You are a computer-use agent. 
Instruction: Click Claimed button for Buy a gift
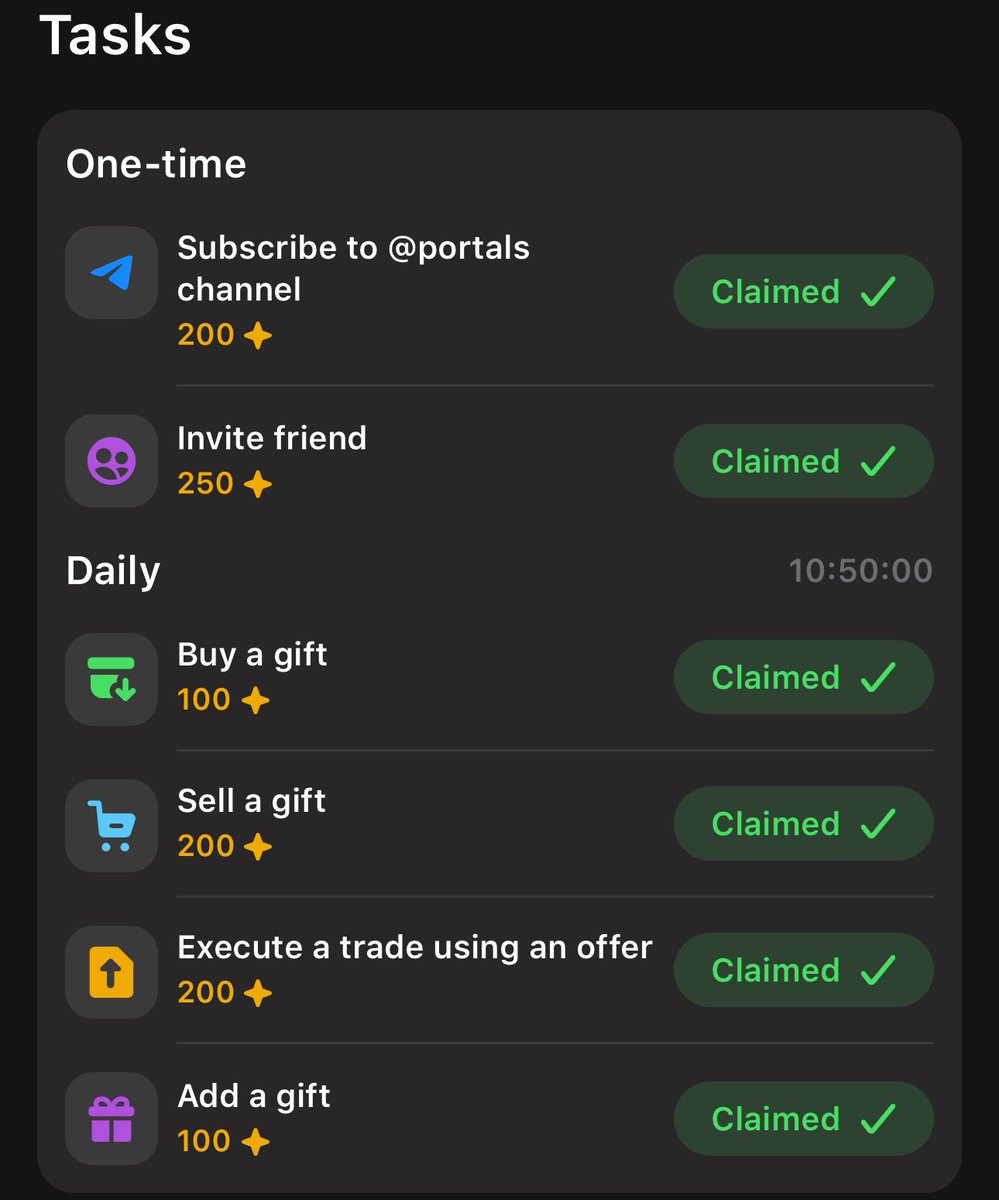[x=804, y=677]
